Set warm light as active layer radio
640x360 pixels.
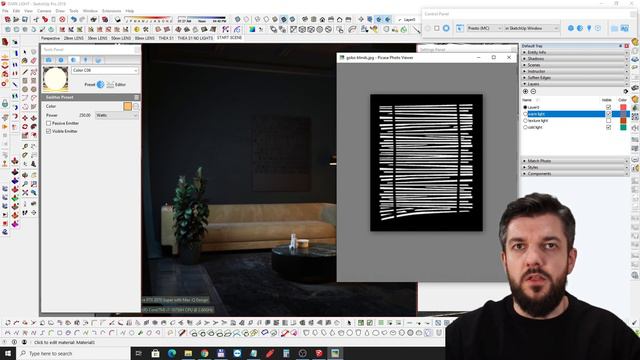(x=525, y=114)
